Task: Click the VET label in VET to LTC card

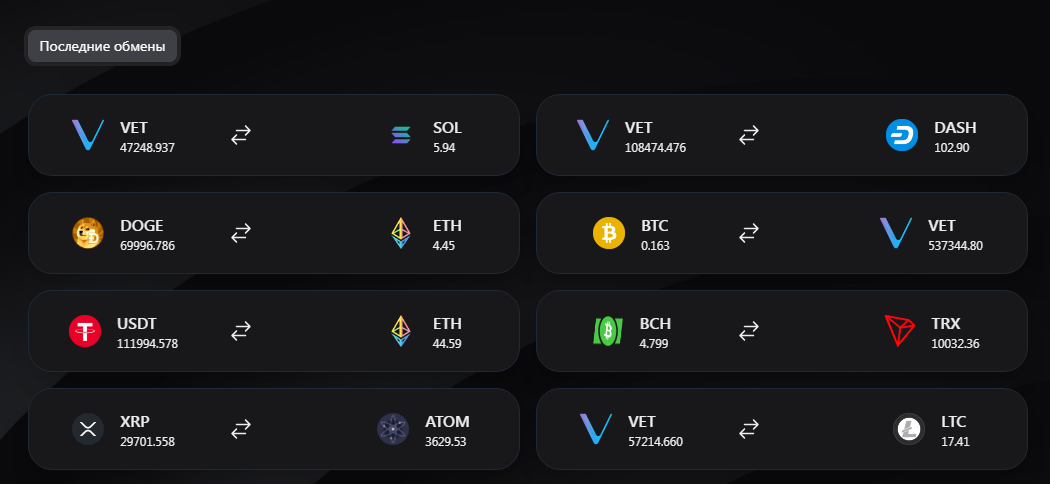Action: pos(642,422)
